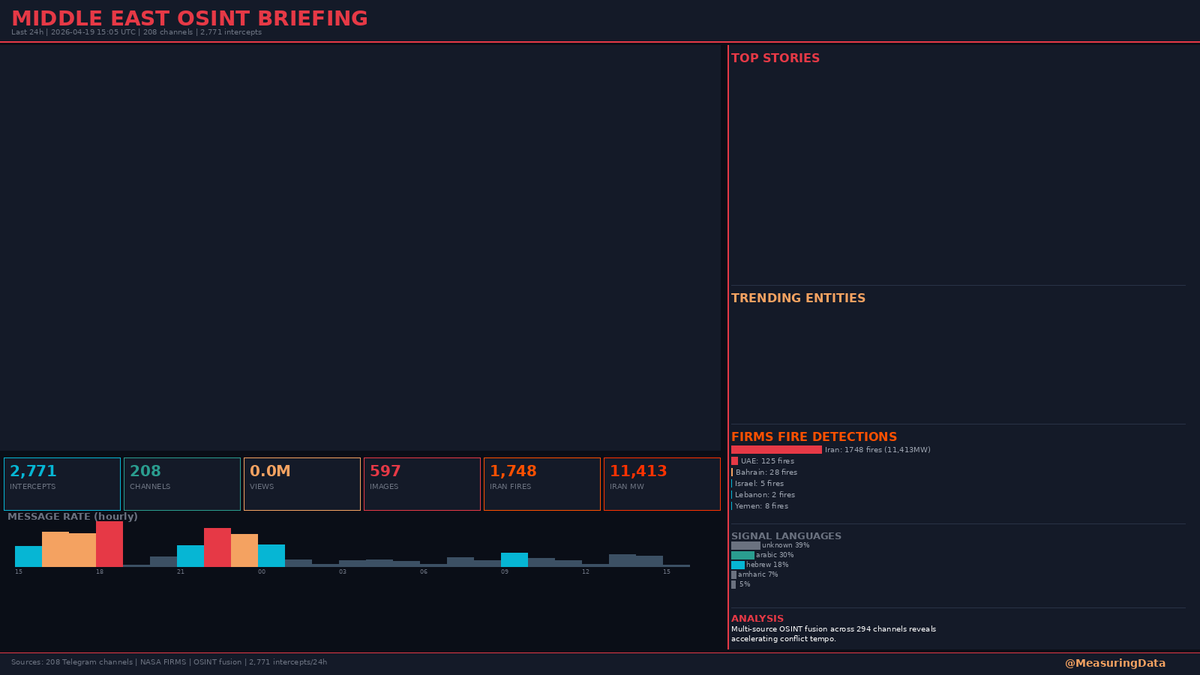Click the hour 00 axis label
Screen dimensions: 1200x675
(x=262, y=572)
